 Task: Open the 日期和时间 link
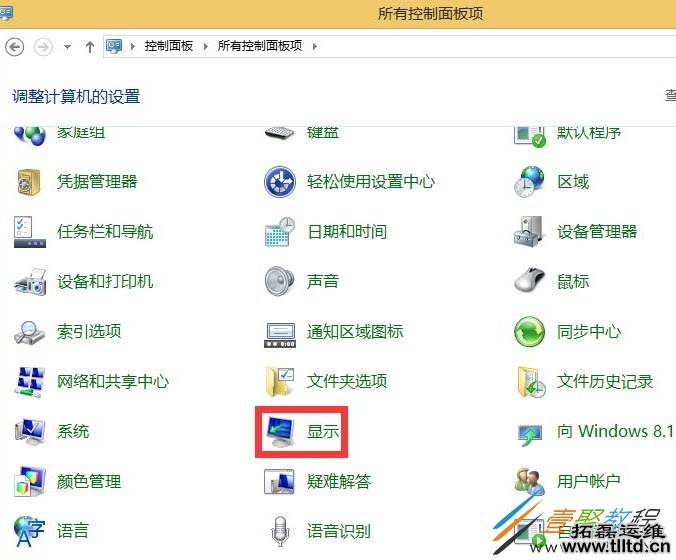pos(347,232)
